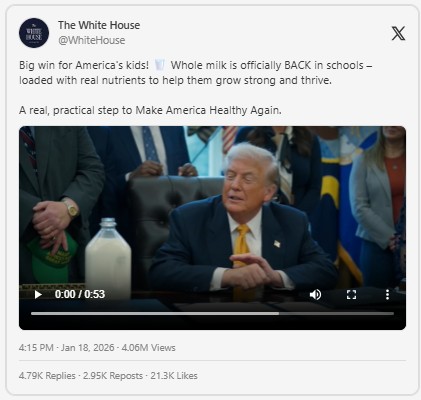Open The White House display name

(99, 25)
